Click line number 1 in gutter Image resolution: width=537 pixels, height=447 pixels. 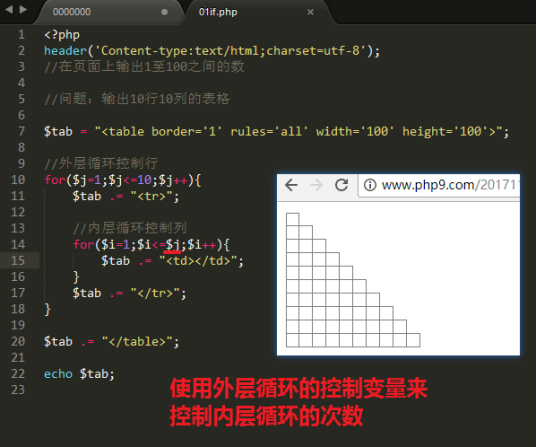click(x=21, y=35)
